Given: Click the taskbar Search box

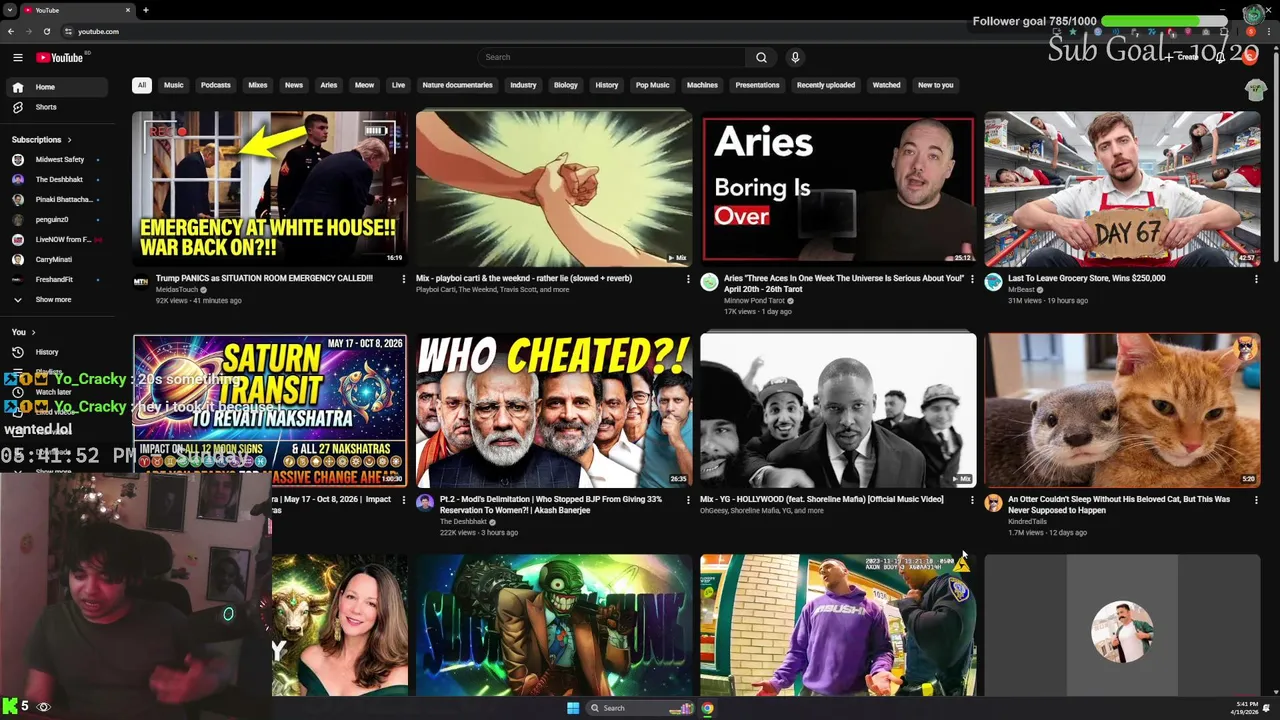Looking at the screenshot, I should [640, 708].
